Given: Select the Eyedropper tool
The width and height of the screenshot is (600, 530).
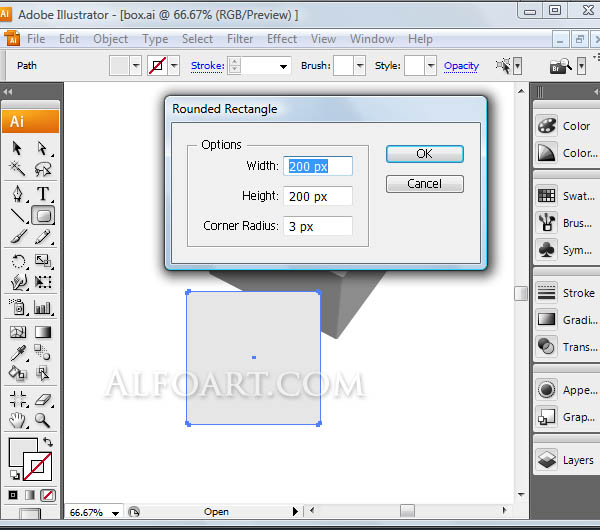Looking at the screenshot, I should click(18, 353).
